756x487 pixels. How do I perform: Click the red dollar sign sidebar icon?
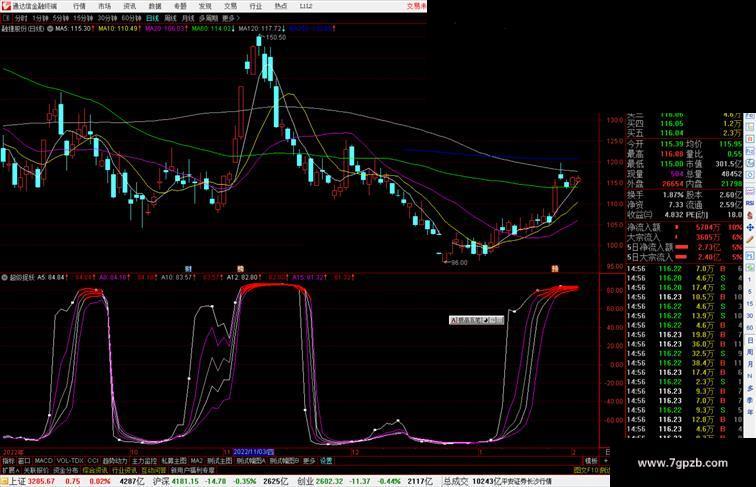(x=750, y=216)
